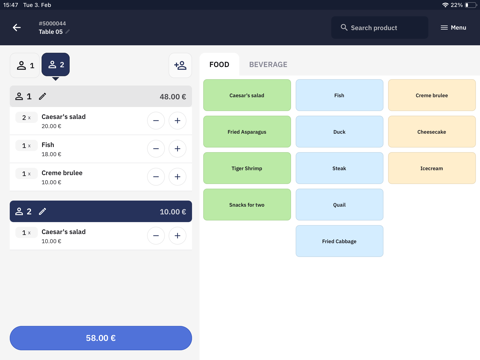Add Duck product tile

pos(339,132)
